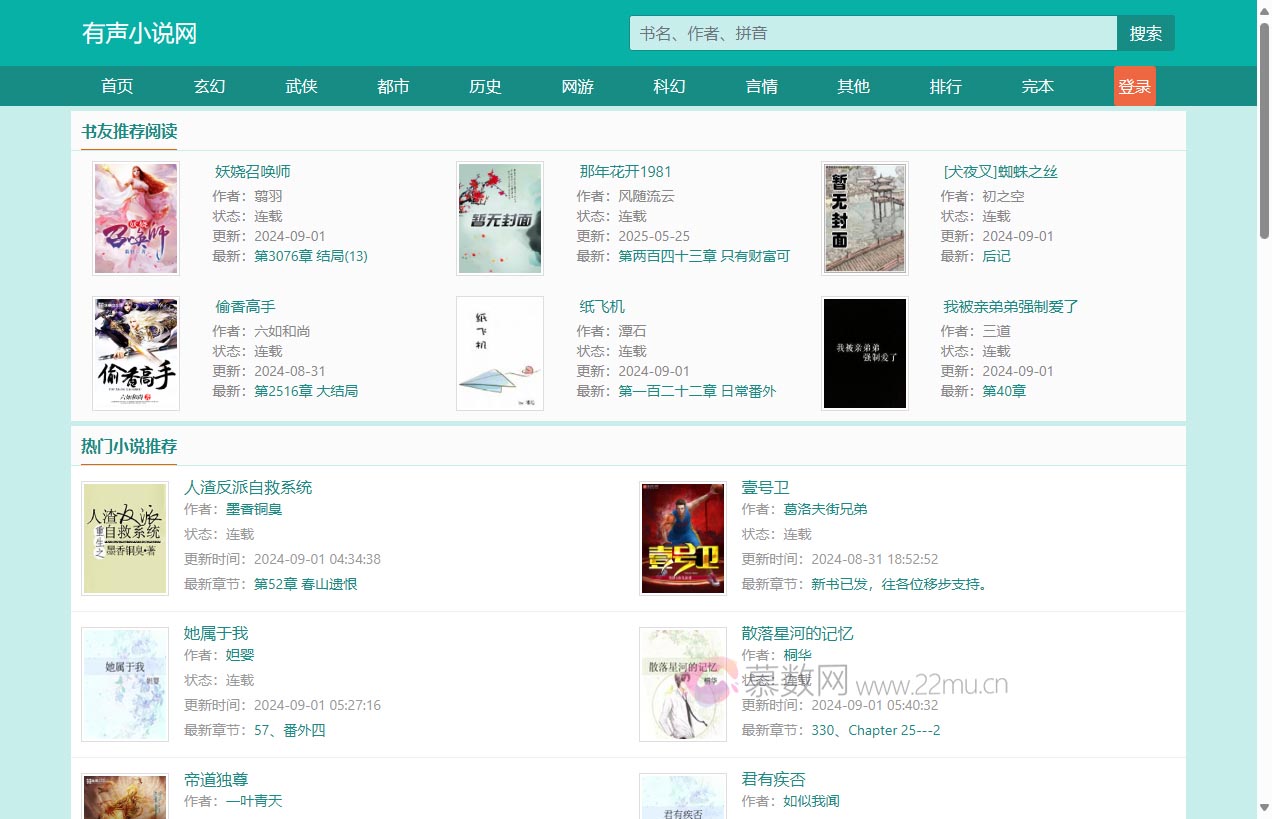Focus the 书名、作者、拼音 search field
Viewport: 1272px width, 819px height.
pos(872,33)
